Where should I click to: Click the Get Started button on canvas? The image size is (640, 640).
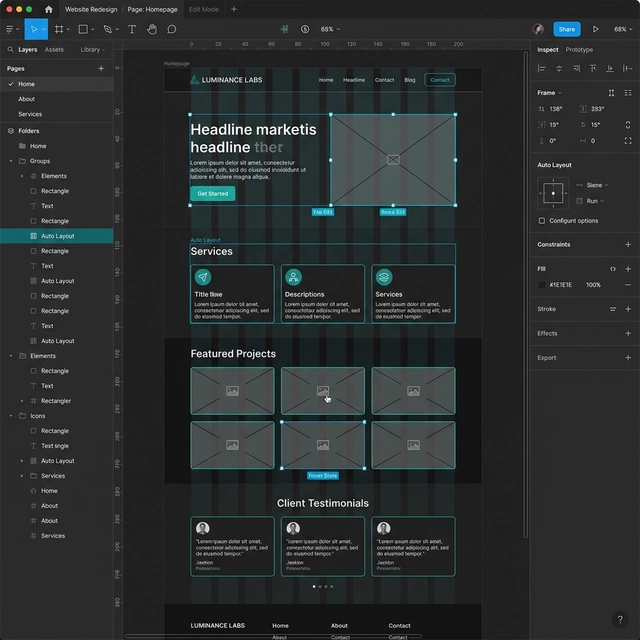point(212,193)
